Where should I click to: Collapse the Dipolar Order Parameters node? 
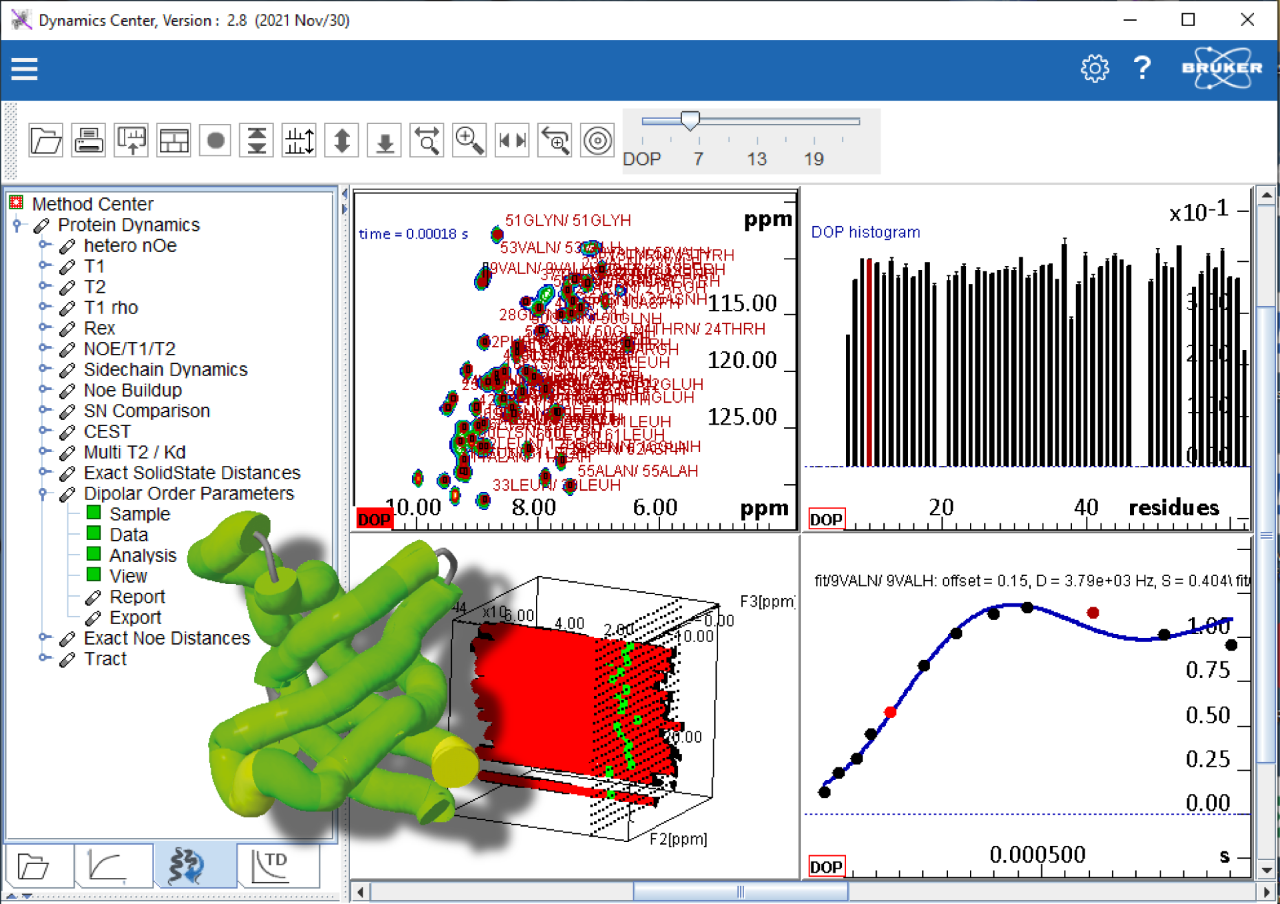click(x=44, y=494)
